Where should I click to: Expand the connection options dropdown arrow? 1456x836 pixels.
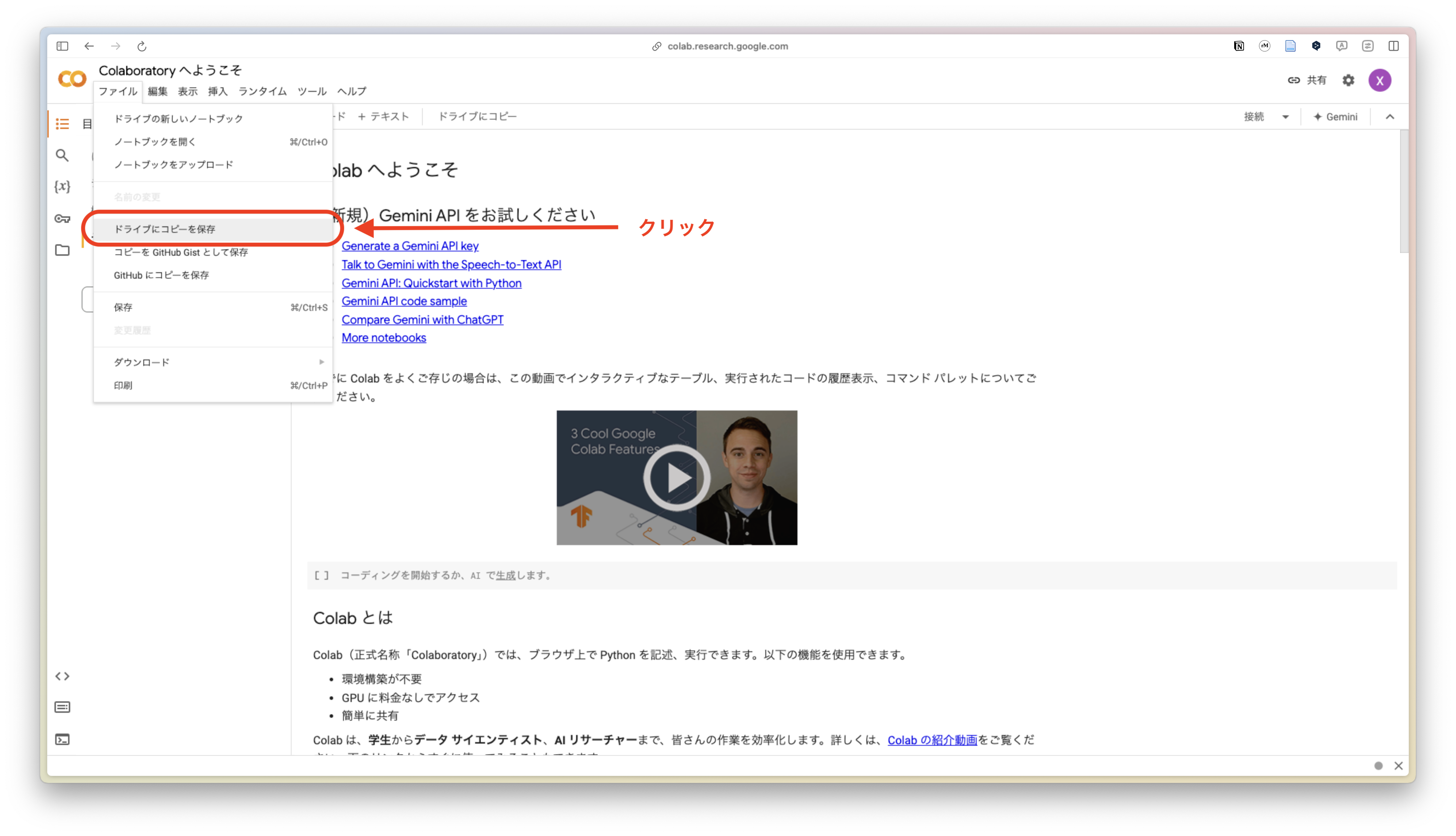1285,117
